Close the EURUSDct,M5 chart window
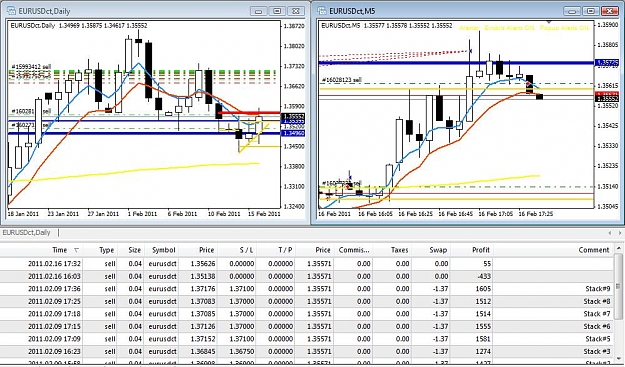The height and width of the screenshot is (367, 625). point(609,11)
